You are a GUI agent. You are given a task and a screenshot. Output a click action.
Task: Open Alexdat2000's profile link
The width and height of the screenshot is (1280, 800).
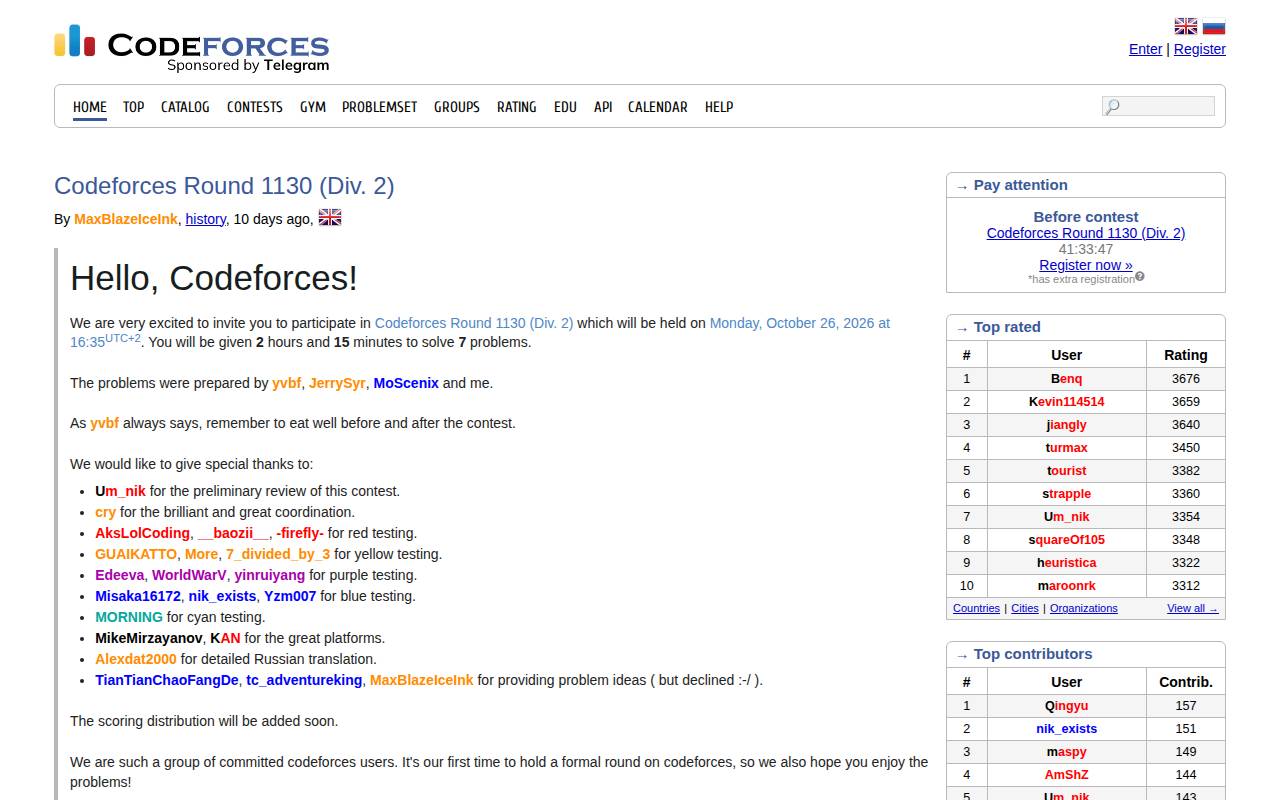pos(136,659)
